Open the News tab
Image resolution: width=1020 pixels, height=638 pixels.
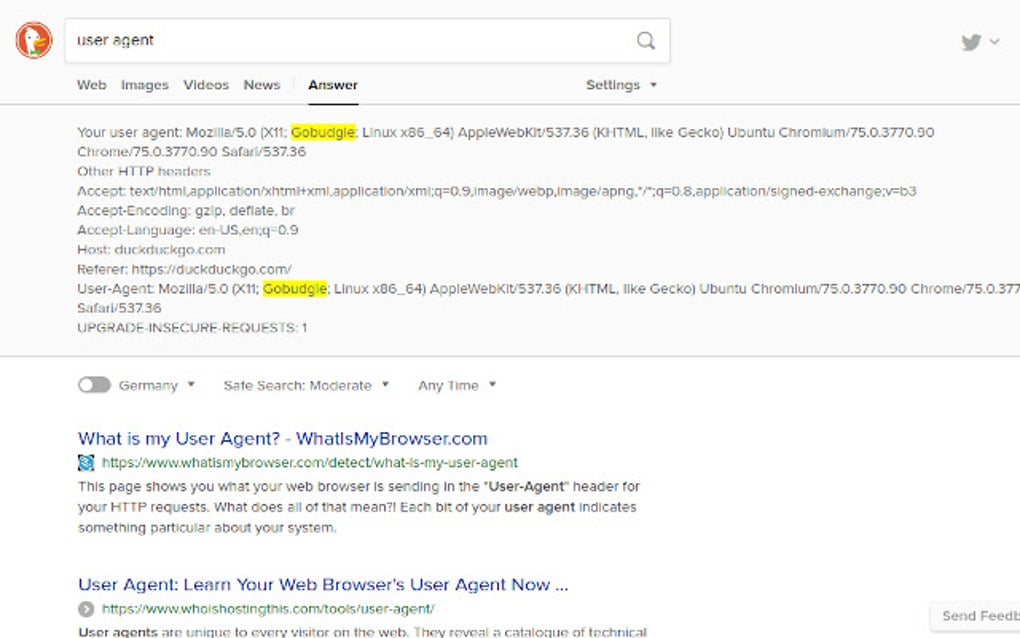(261, 85)
